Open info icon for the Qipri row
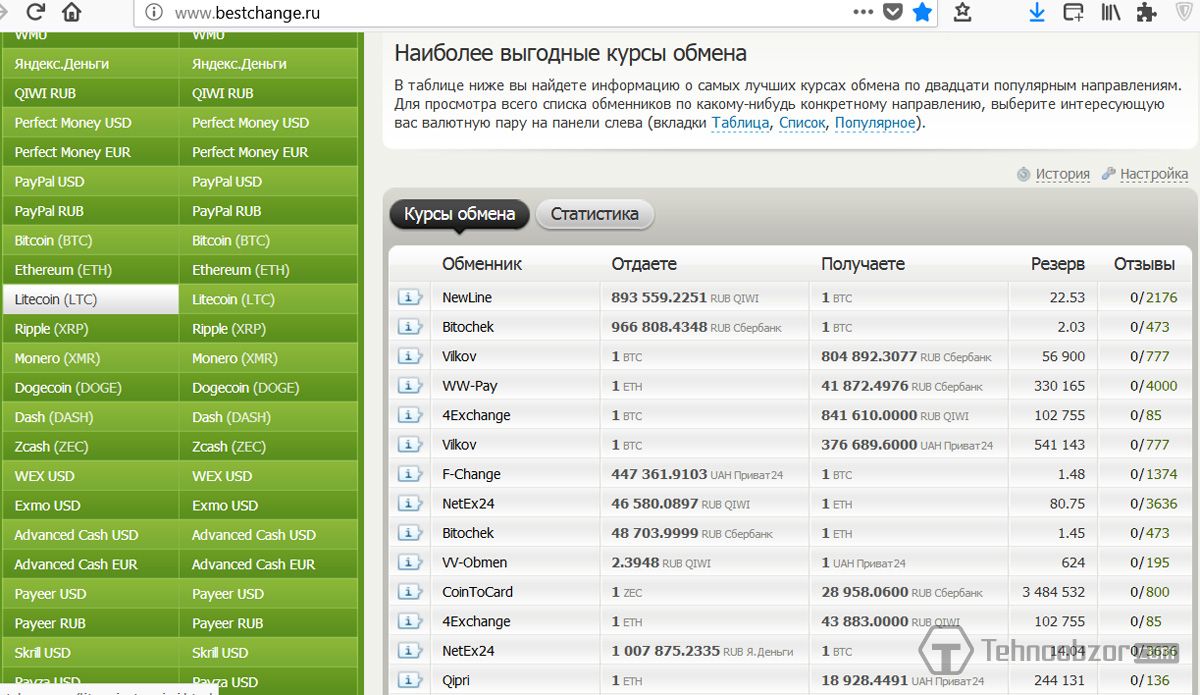 click(x=410, y=681)
